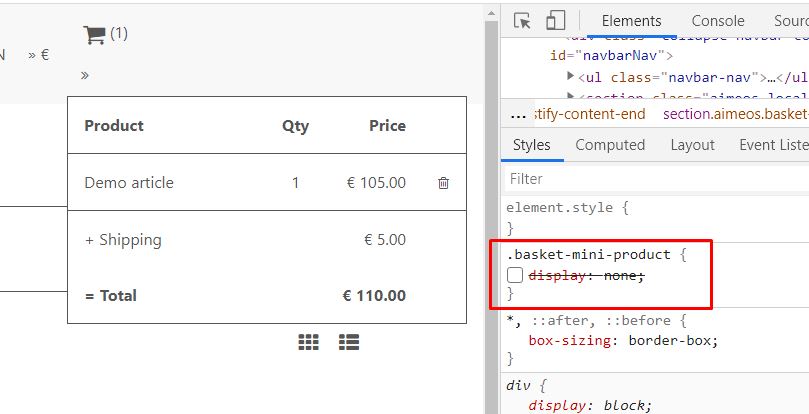Click the styles Filter input field

click(x=656, y=179)
